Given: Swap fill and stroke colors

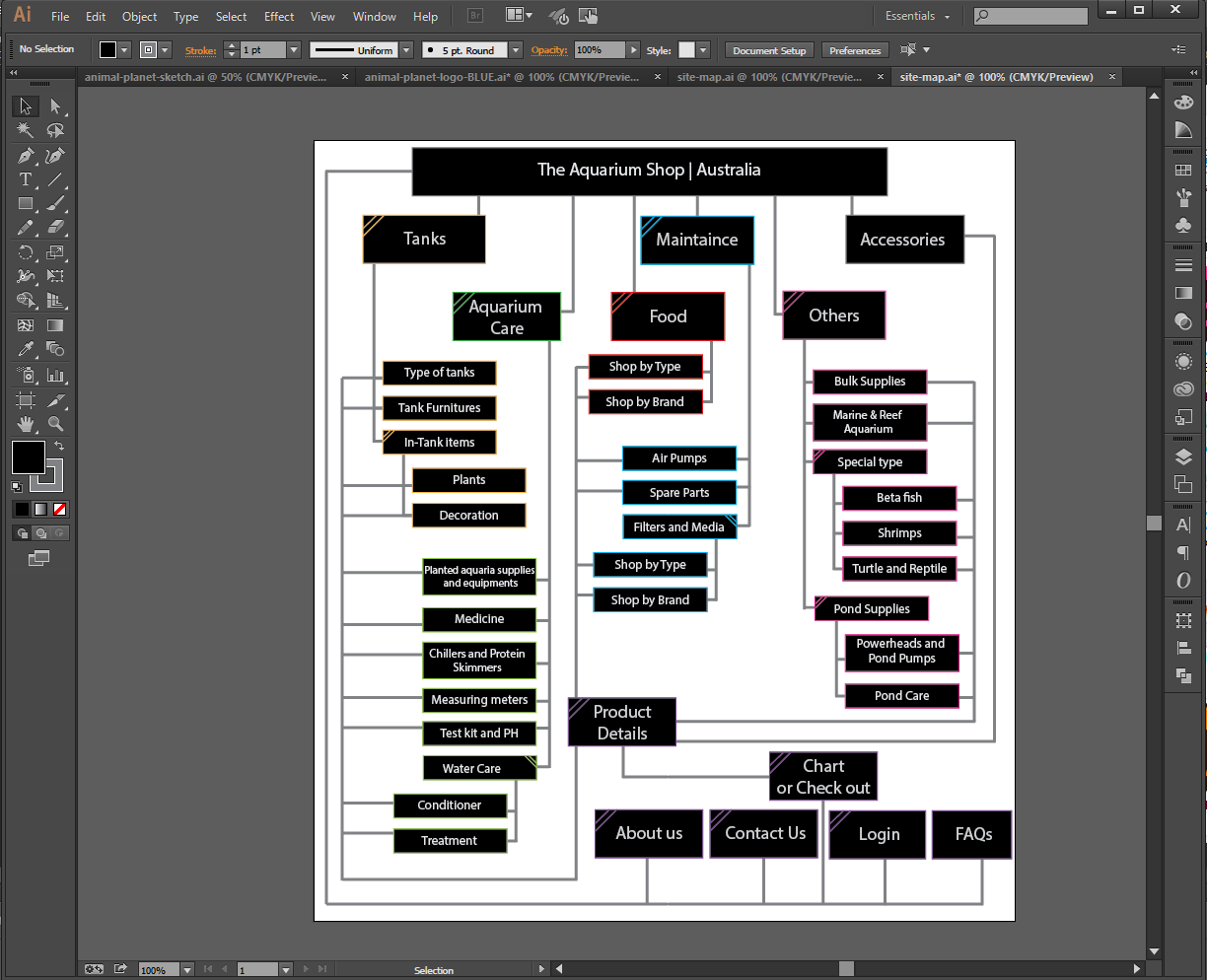Looking at the screenshot, I should [59, 447].
